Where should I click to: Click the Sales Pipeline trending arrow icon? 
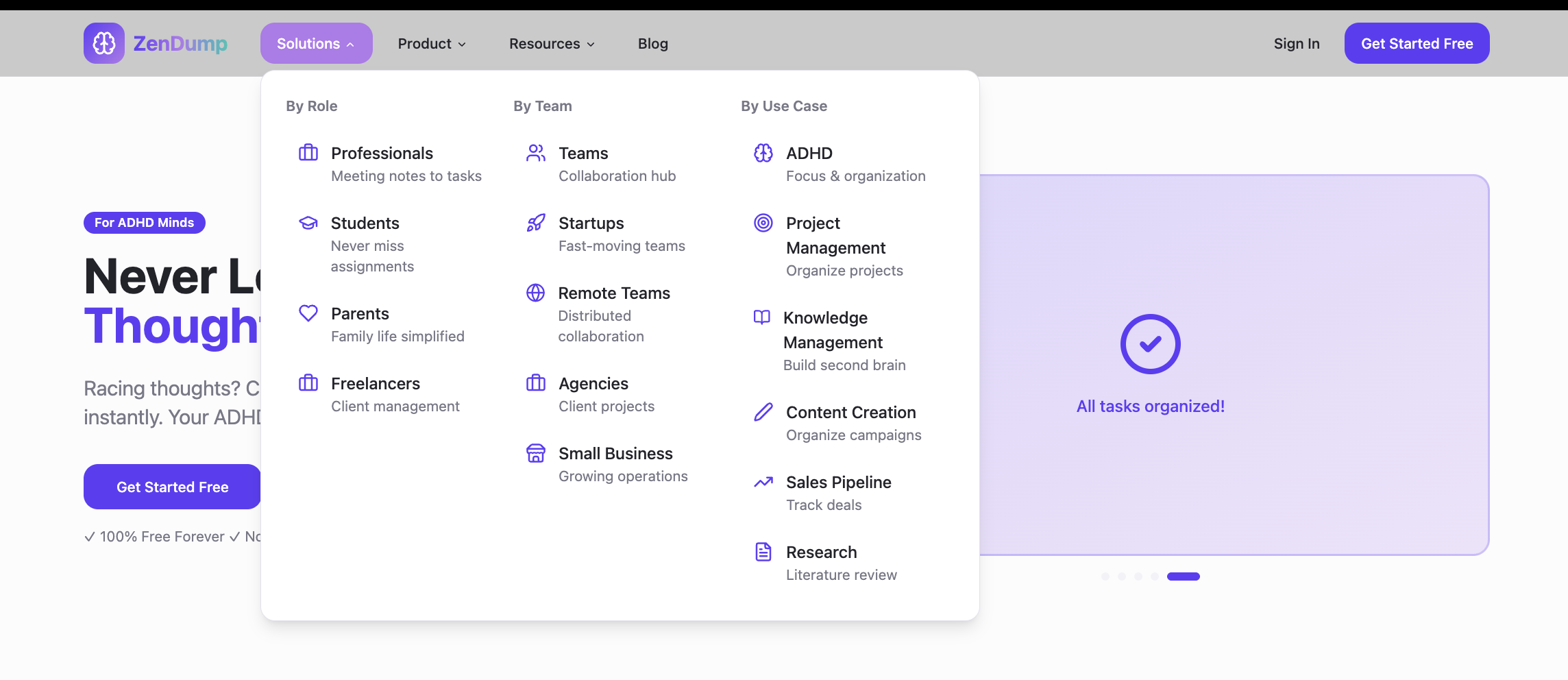click(762, 482)
